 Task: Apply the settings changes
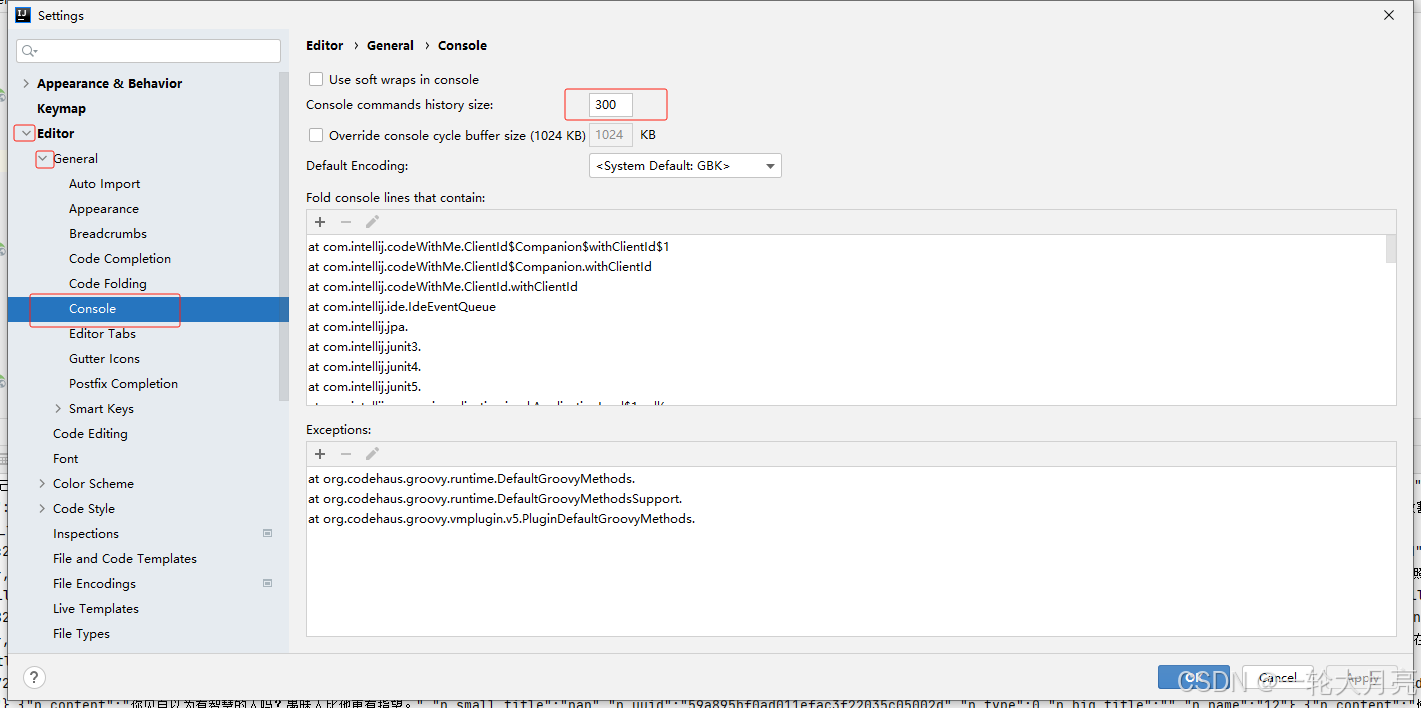coord(1361,677)
